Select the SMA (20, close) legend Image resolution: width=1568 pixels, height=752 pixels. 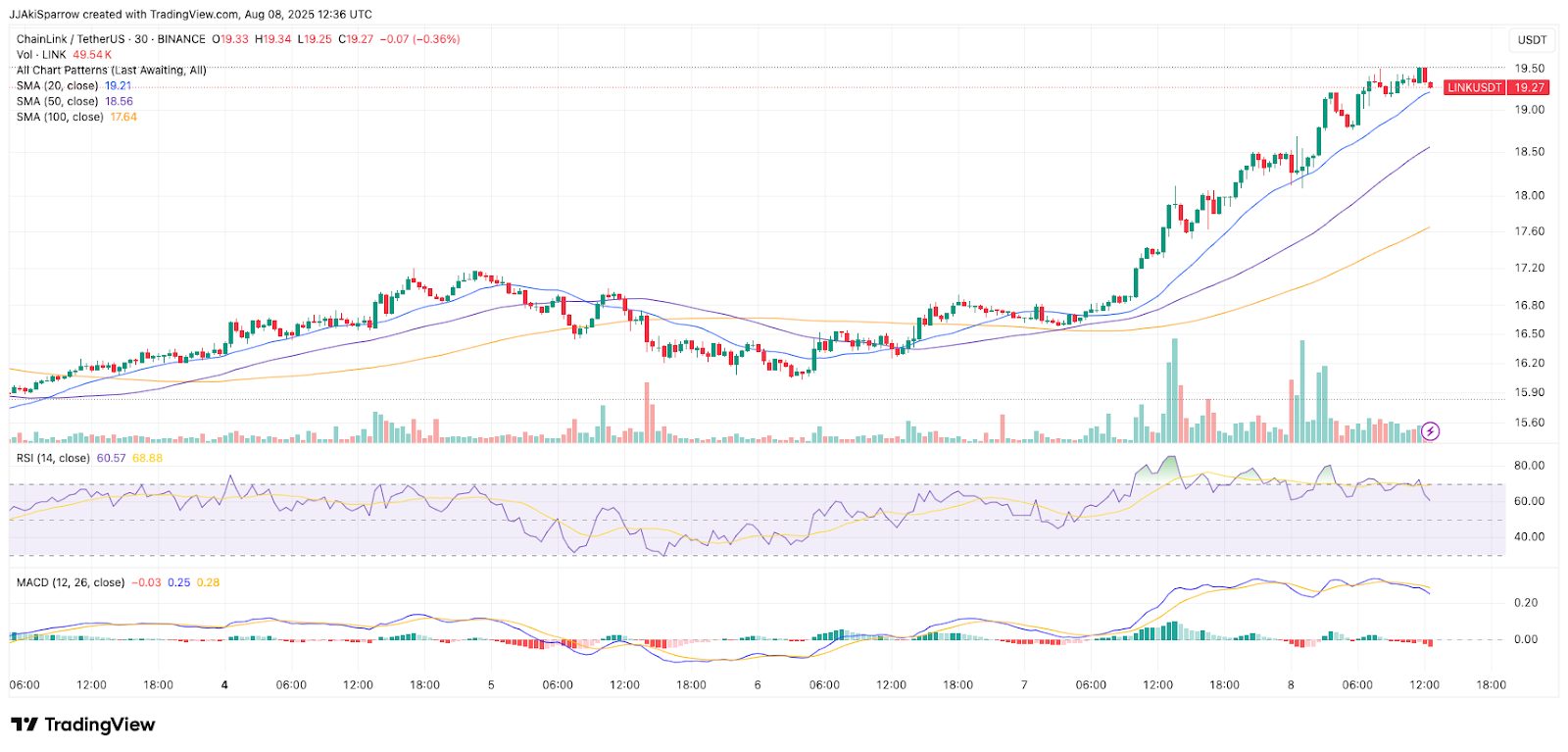[57, 86]
